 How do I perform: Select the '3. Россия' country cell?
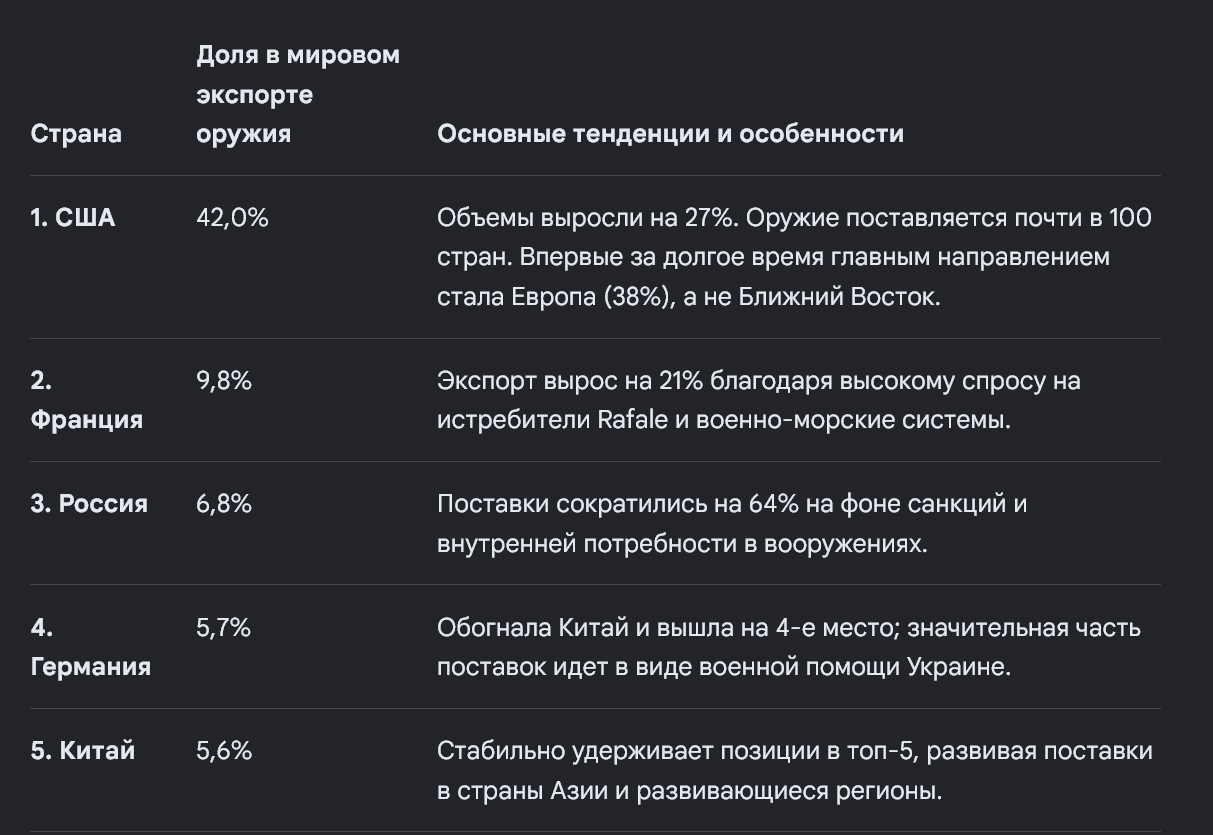click(89, 504)
